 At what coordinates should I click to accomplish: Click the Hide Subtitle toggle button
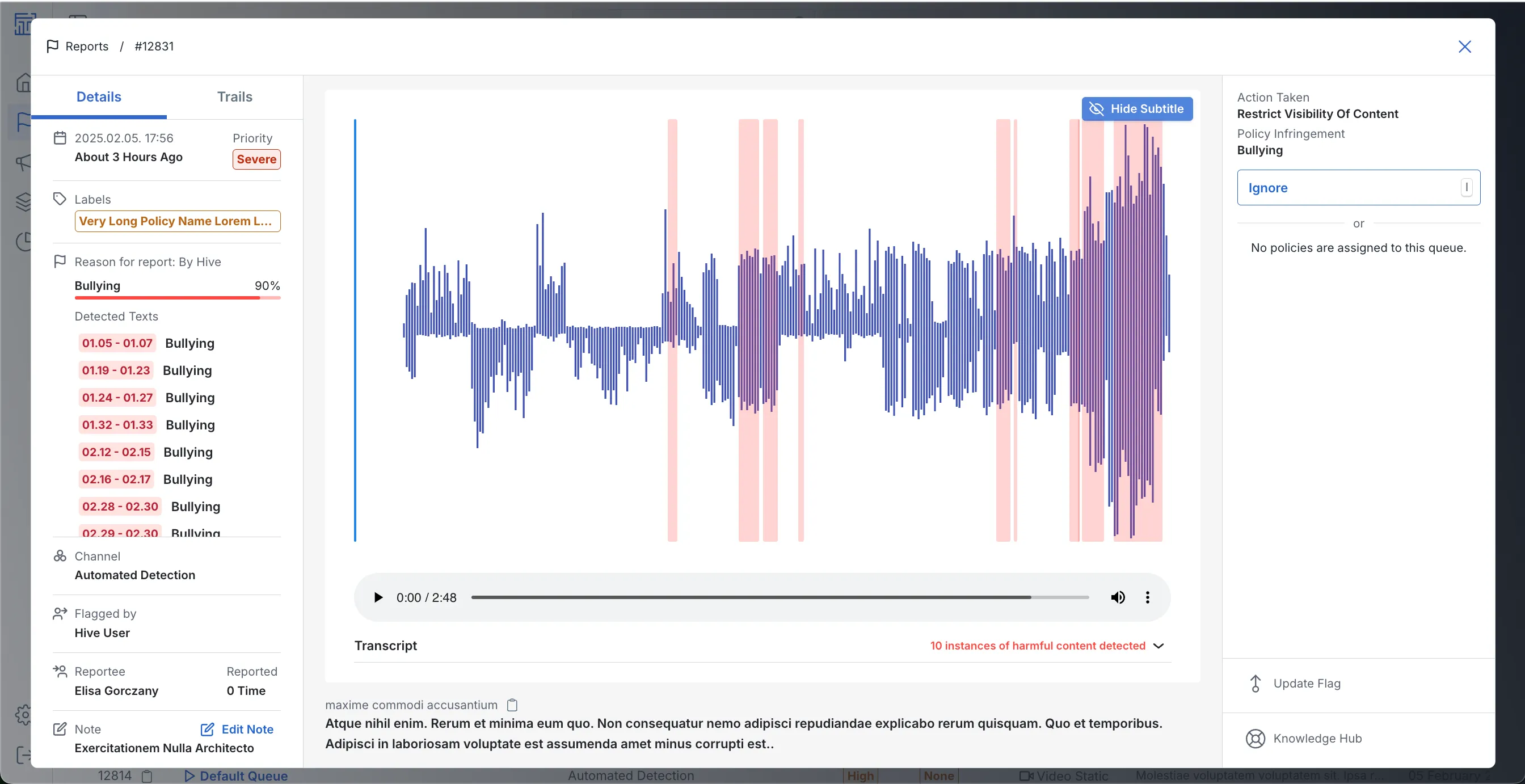(1136, 109)
